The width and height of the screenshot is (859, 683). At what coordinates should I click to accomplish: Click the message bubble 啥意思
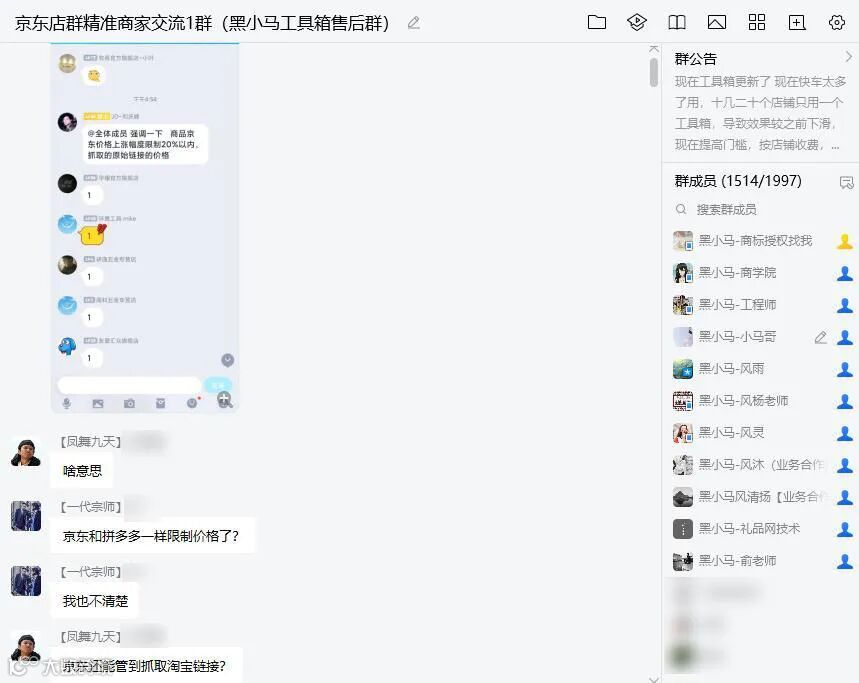coord(82,470)
